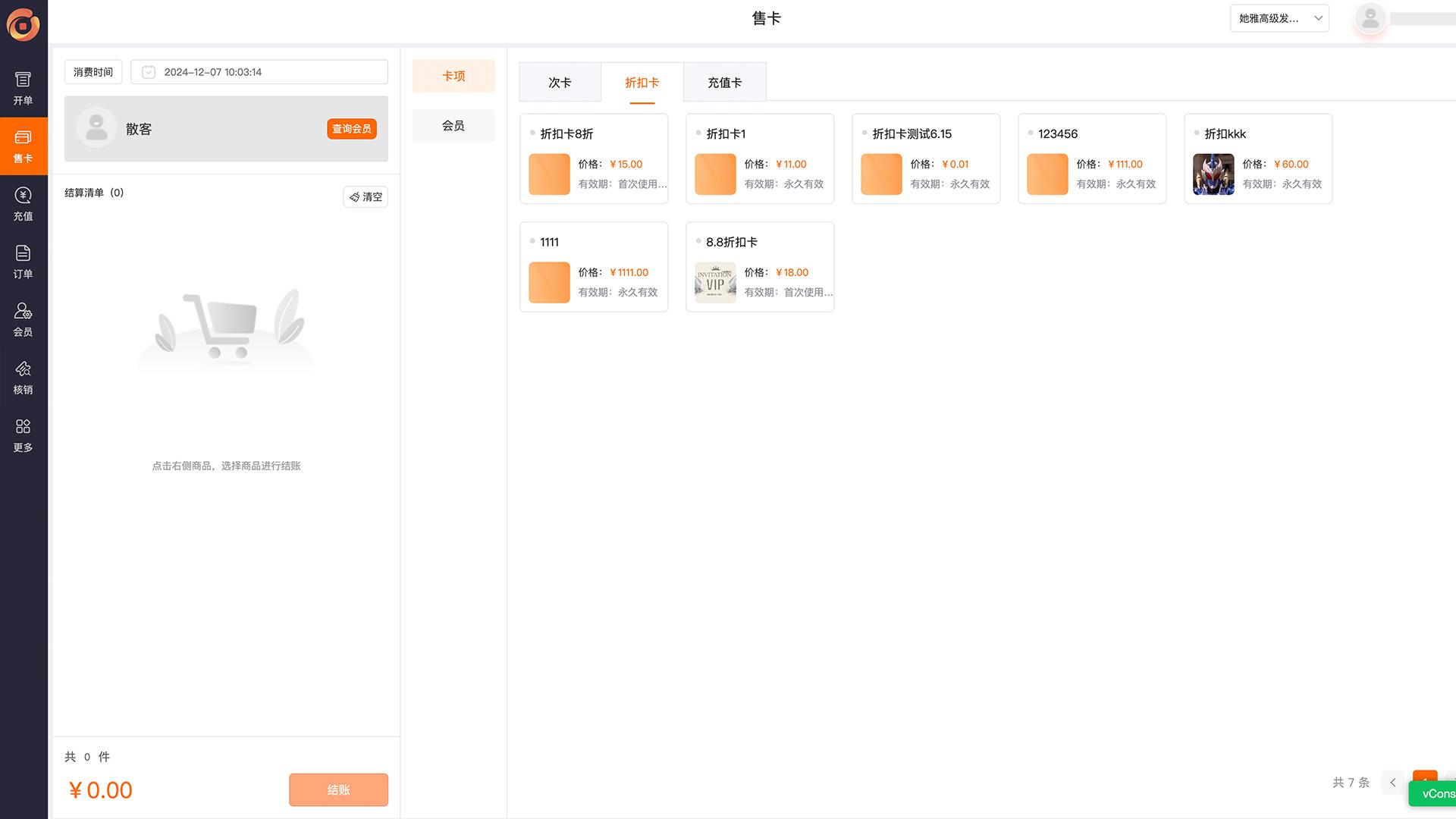Open the 更多 sidebar menu icon
The height and width of the screenshot is (819, 1456).
coord(23,435)
